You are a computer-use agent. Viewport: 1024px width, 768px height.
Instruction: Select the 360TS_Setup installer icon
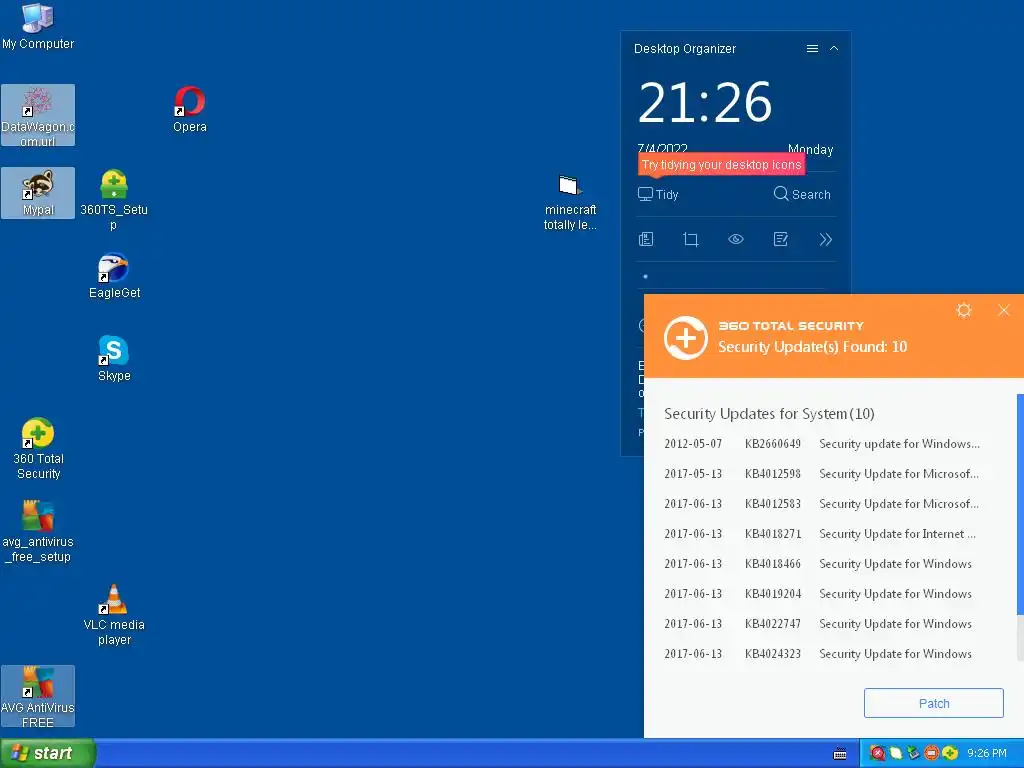tap(114, 200)
